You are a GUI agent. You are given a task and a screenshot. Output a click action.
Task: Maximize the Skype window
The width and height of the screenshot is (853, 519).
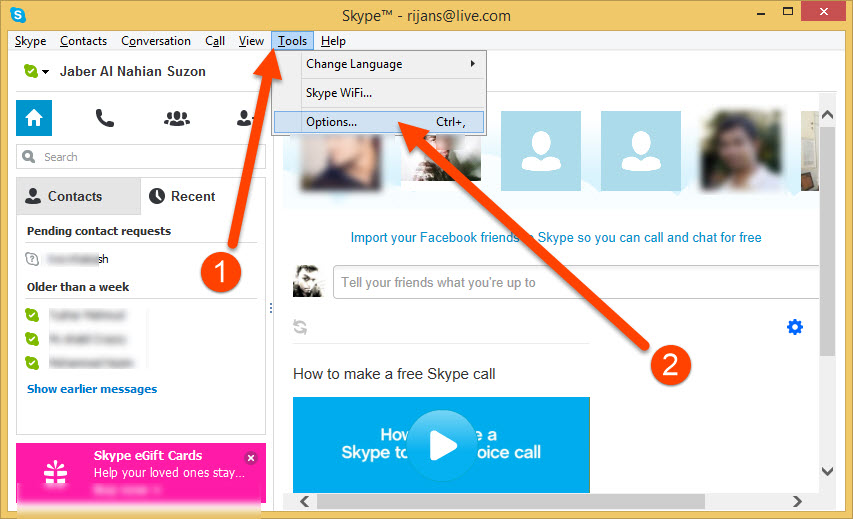coord(788,11)
